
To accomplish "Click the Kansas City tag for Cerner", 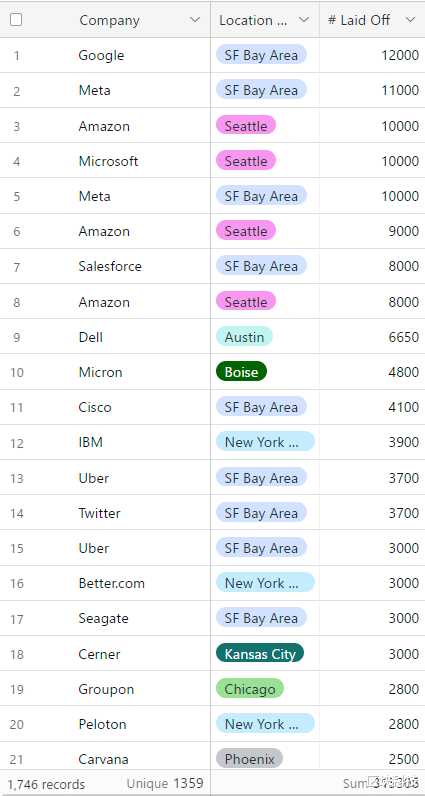I will [260, 654].
